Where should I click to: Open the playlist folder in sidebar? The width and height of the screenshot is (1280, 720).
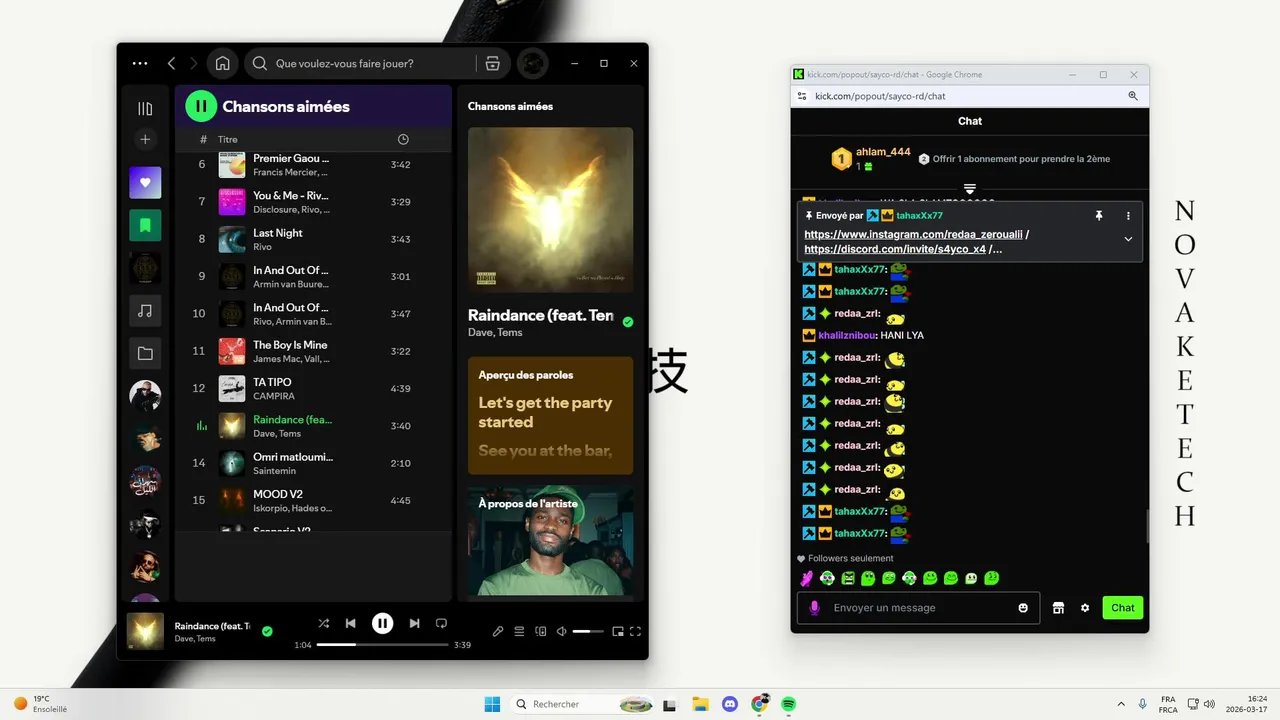click(145, 353)
